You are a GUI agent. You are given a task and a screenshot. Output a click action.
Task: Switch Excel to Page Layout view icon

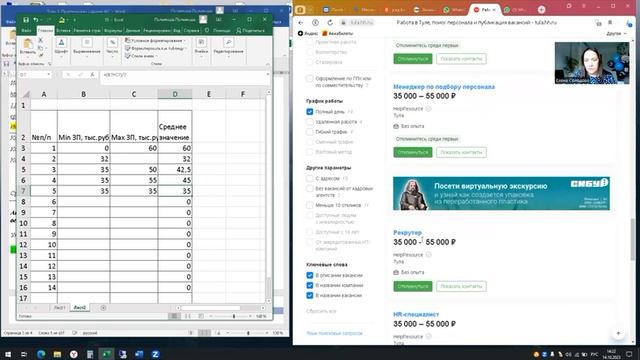click(188, 316)
